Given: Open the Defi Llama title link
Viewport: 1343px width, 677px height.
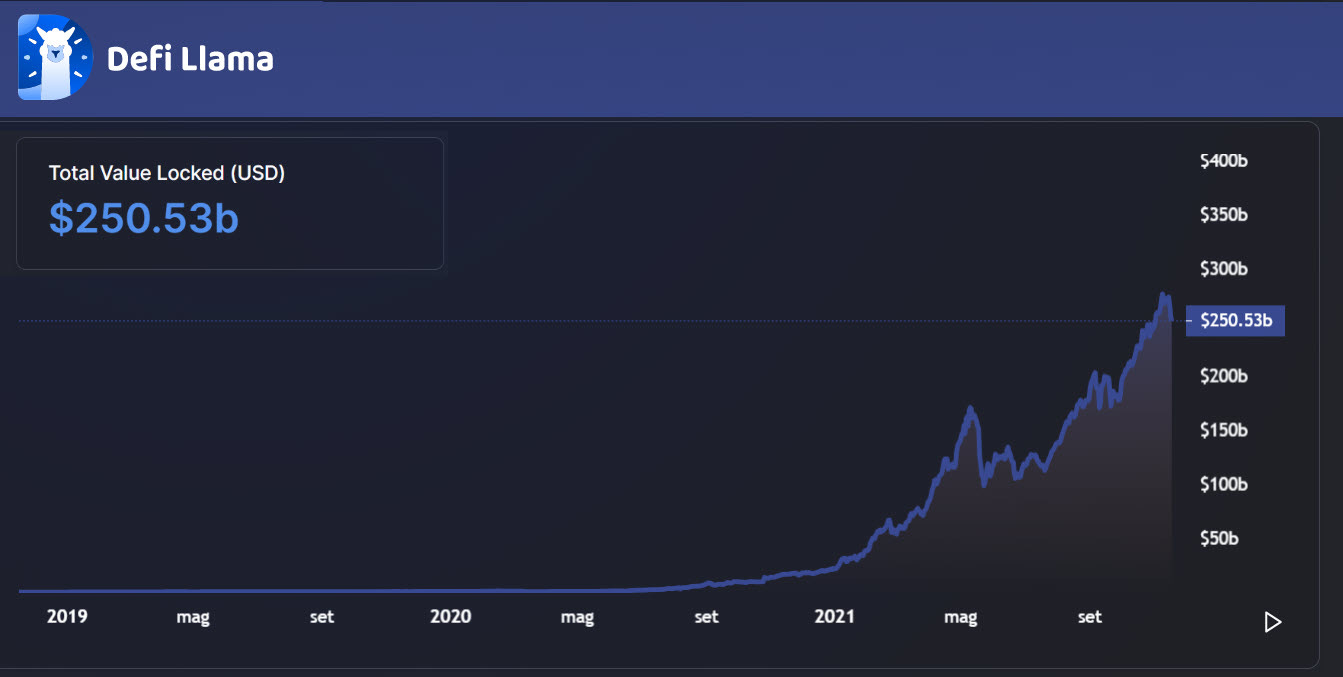Looking at the screenshot, I should tap(190, 58).
